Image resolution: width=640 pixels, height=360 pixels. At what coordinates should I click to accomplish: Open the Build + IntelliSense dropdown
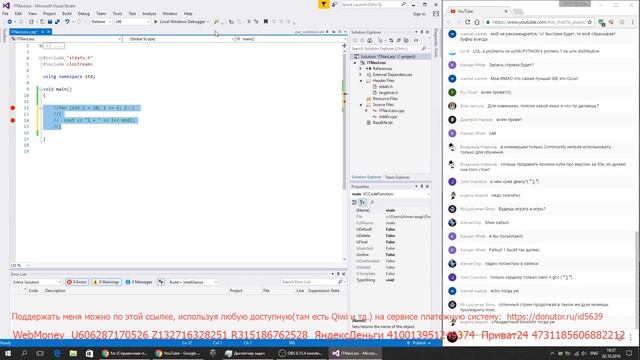(x=193, y=282)
